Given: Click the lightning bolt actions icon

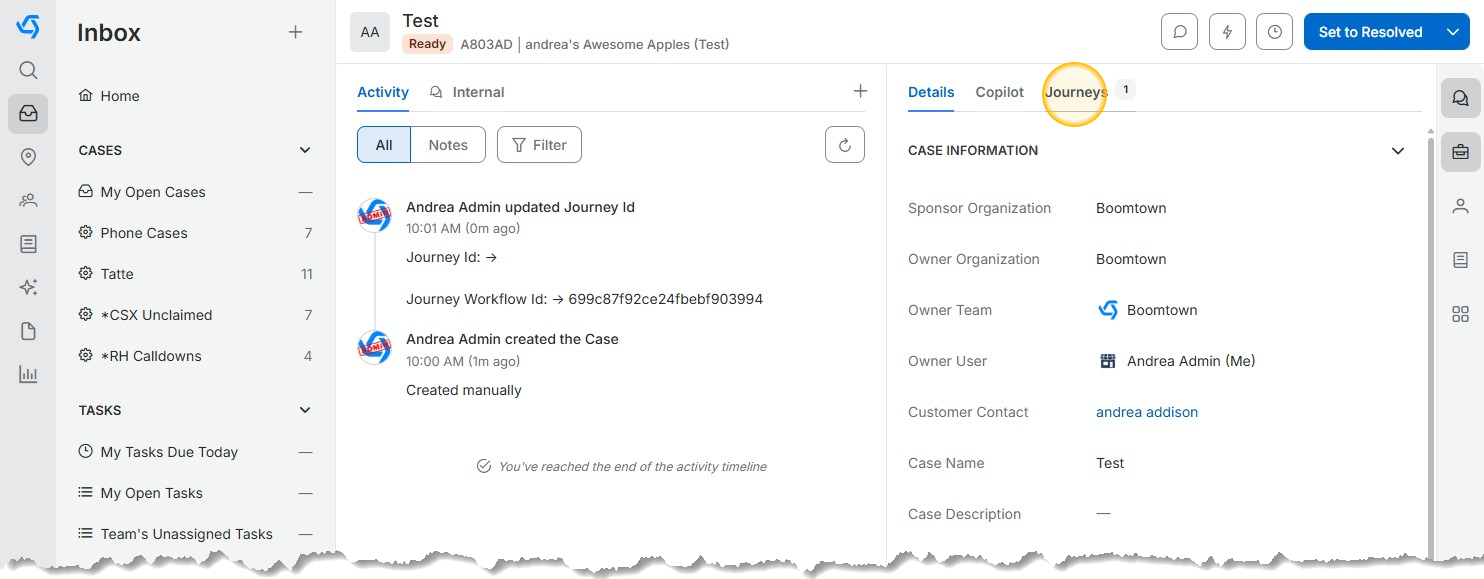Looking at the screenshot, I should (x=1227, y=32).
